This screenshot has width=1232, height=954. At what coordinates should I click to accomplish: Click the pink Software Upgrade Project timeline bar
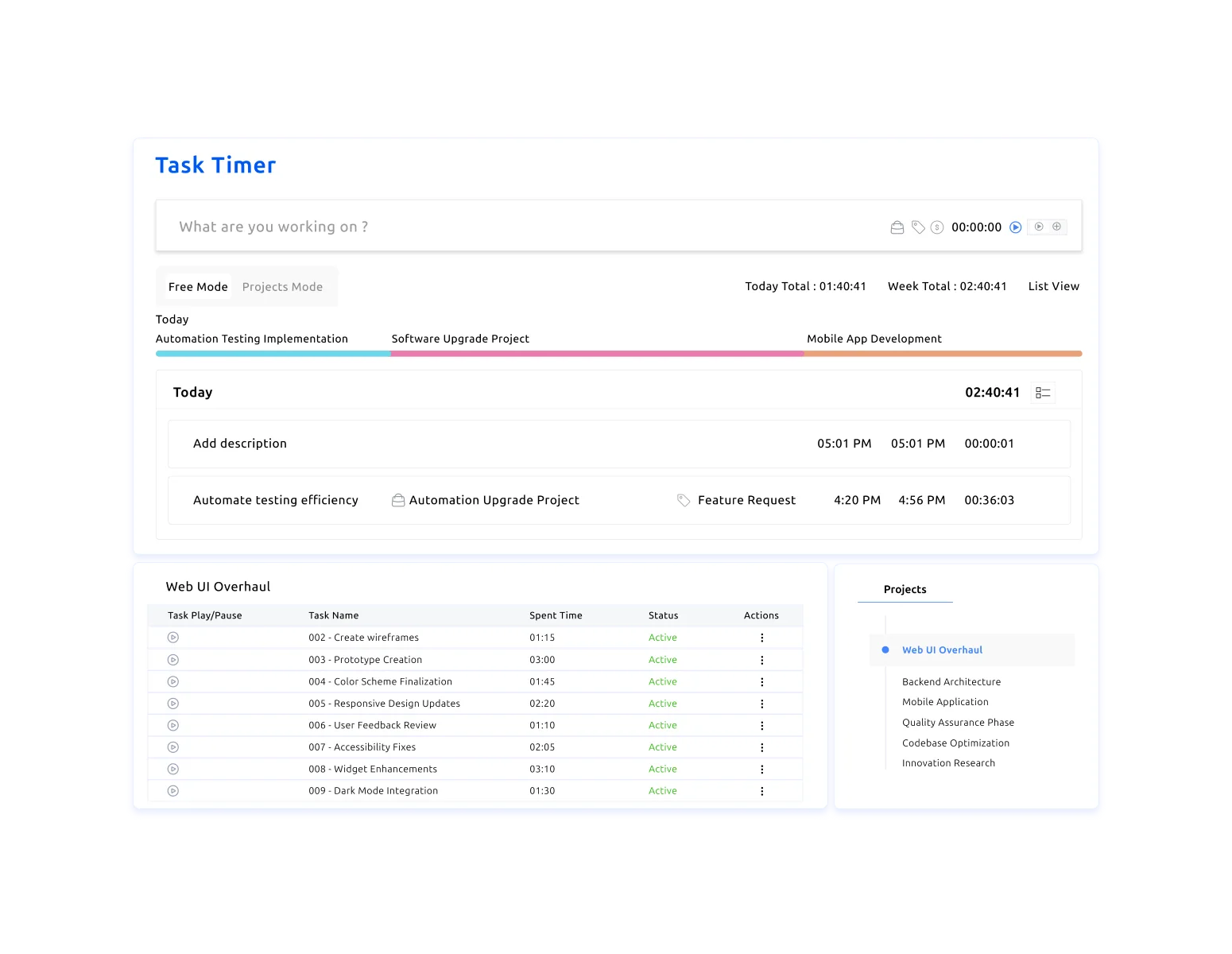(596, 353)
